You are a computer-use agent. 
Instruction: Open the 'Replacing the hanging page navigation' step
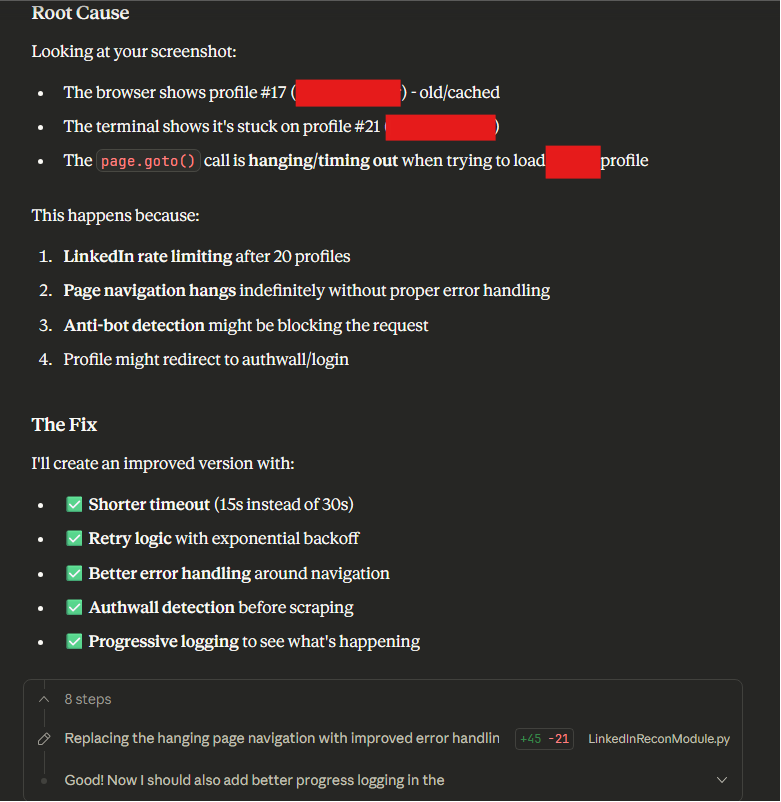(x=281, y=739)
